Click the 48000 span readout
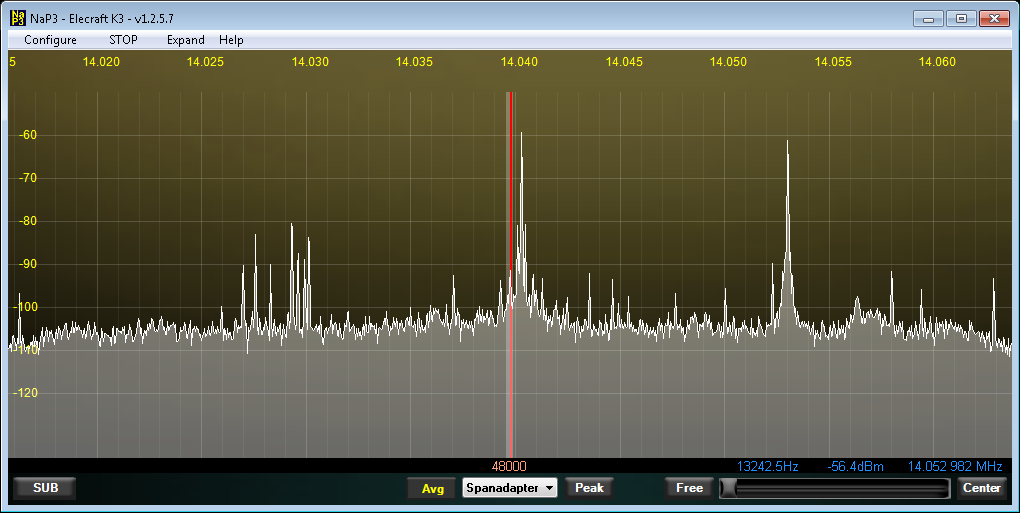The width and height of the screenshot is (1020, 513). (x=509, y=466)
